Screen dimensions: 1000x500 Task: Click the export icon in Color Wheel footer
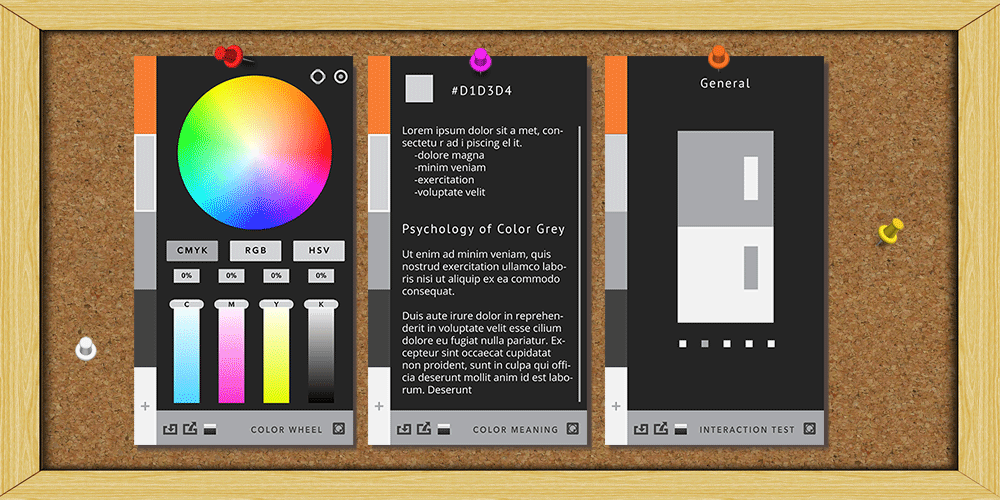[188, 430]
